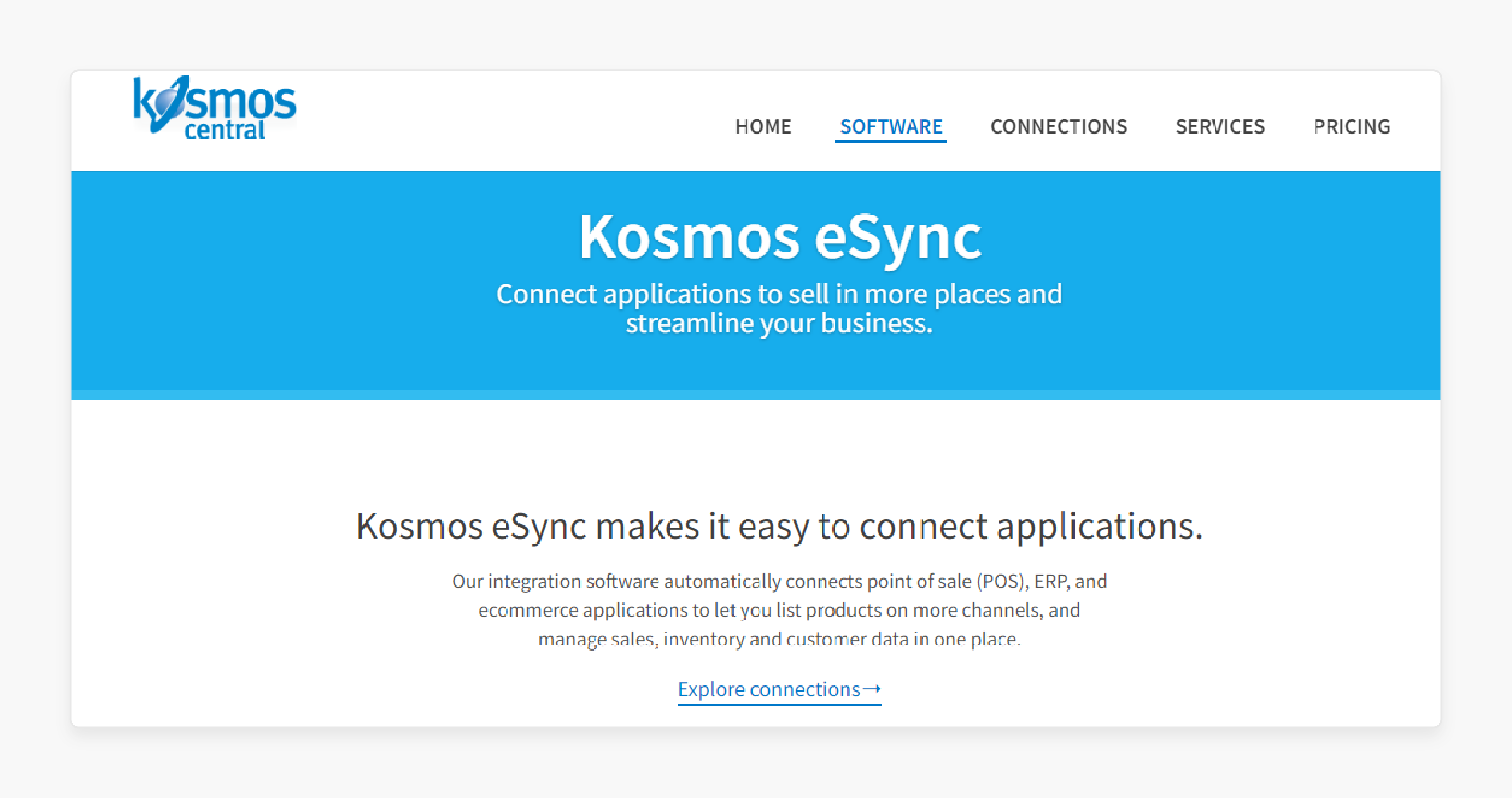The width and height of the screenshot is (1512, 798).
Task: Navigate to PRICING
Action: [x=1352, y=127]
